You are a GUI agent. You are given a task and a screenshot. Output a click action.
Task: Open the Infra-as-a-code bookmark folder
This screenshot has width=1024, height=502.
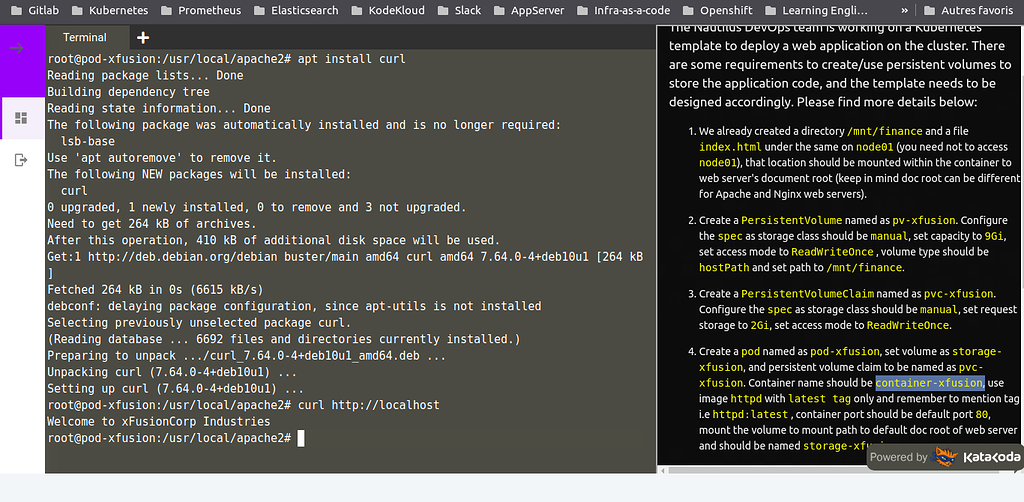click(621, 10)
